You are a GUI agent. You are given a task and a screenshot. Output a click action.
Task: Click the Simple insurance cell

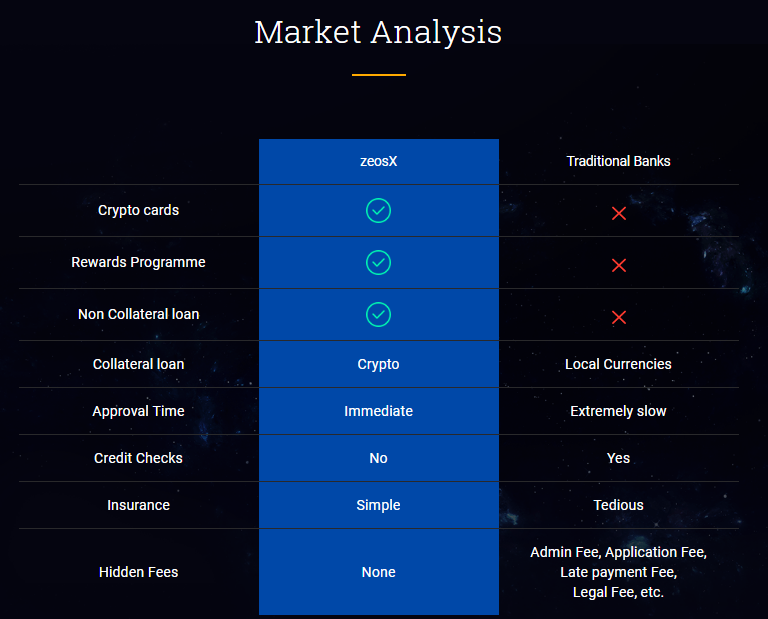pos(378,505)
